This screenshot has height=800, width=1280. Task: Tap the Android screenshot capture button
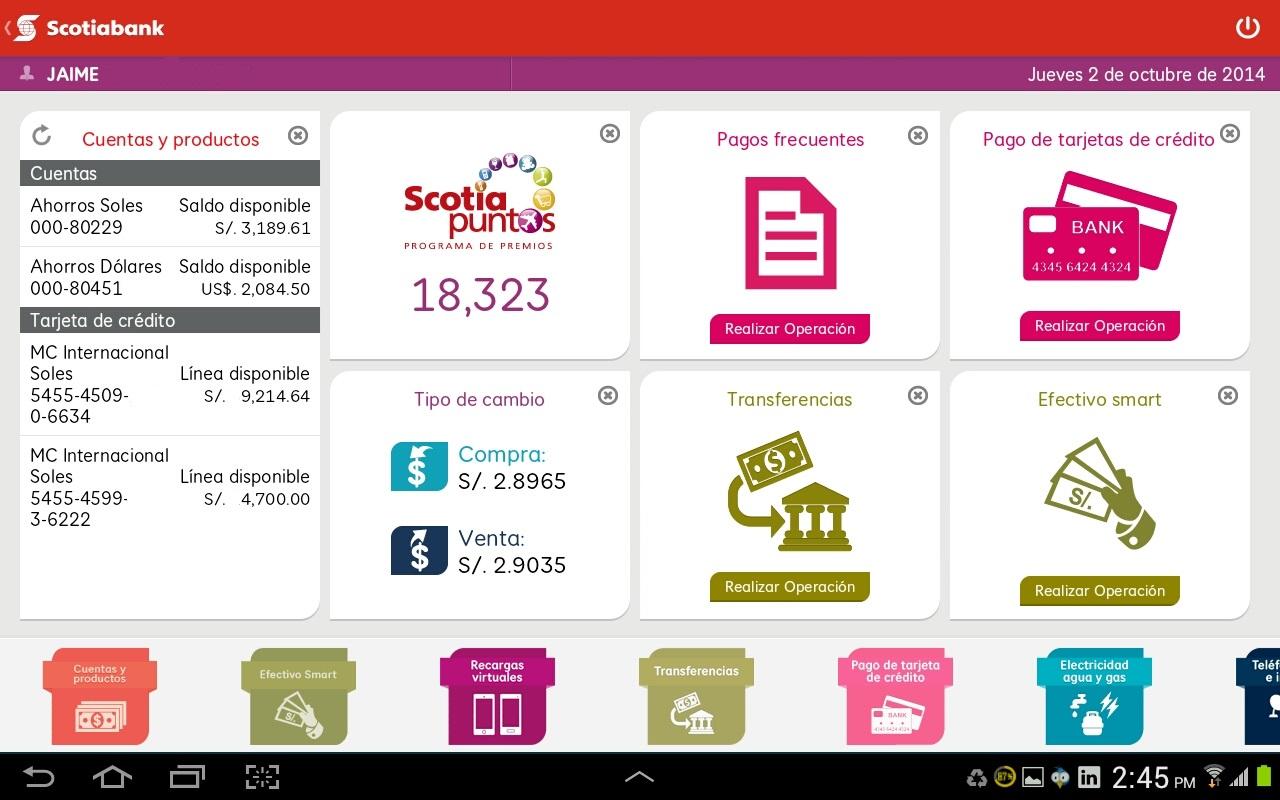[x=262, y=777]
